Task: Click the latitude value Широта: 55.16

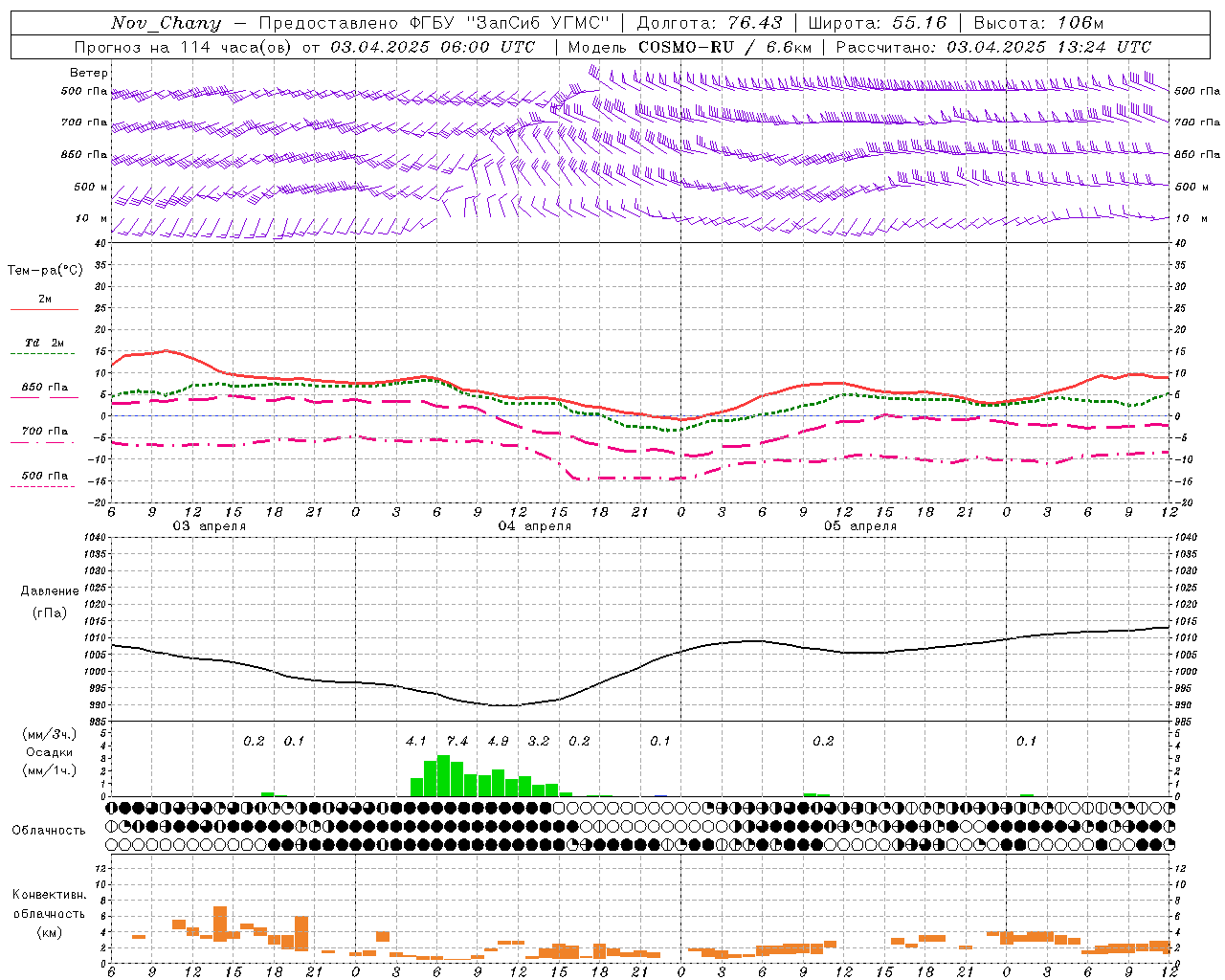Action: (x=878, y=23)
